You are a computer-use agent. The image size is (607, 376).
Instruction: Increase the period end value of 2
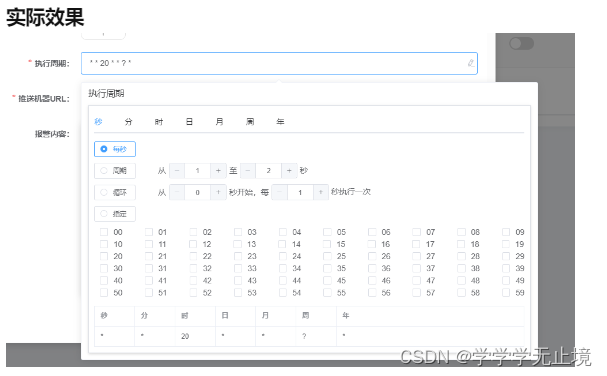click(289, 171)
